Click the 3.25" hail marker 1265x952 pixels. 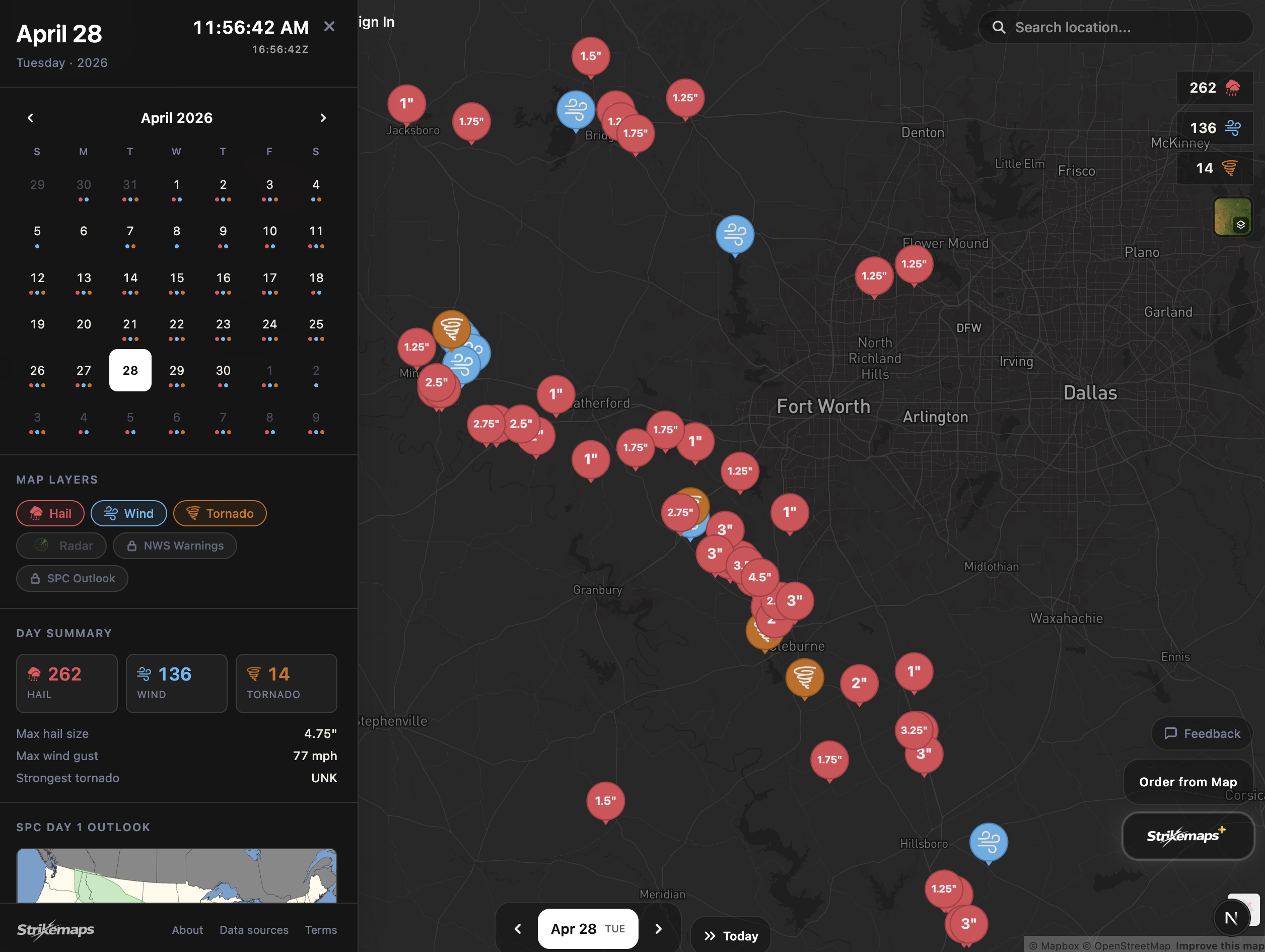(913, 730)
